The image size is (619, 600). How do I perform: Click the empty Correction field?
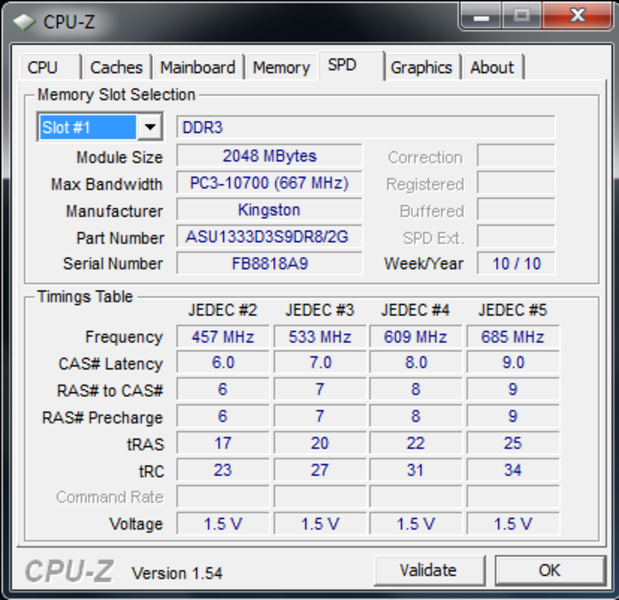coord(516,156)
